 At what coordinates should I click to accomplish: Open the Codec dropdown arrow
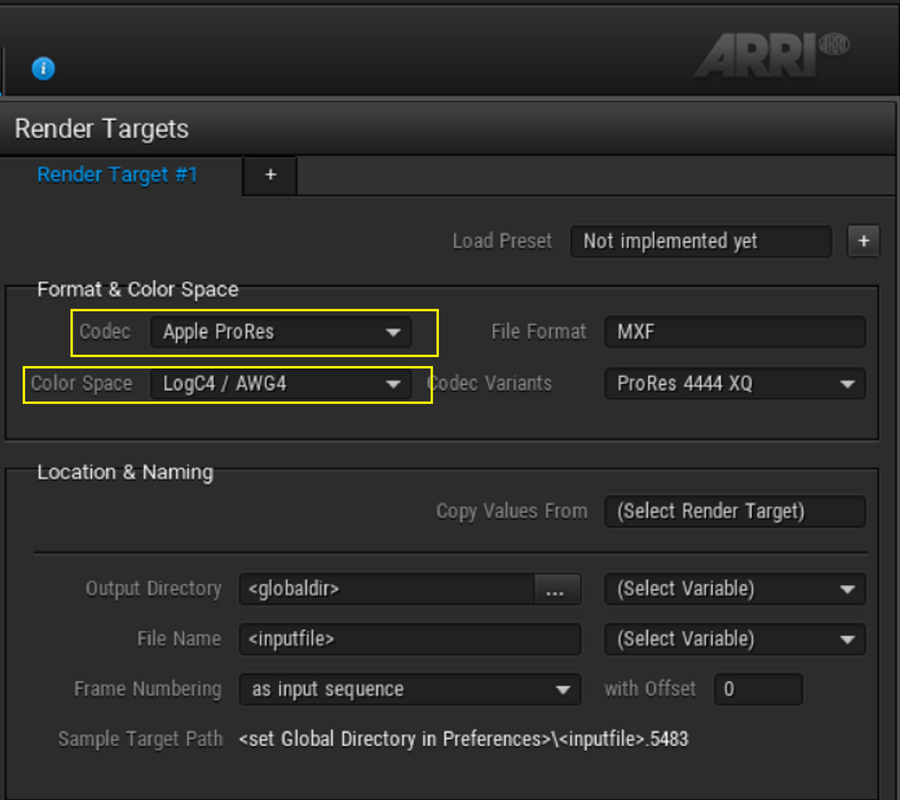pyautogui.click(x=393, y=332)
